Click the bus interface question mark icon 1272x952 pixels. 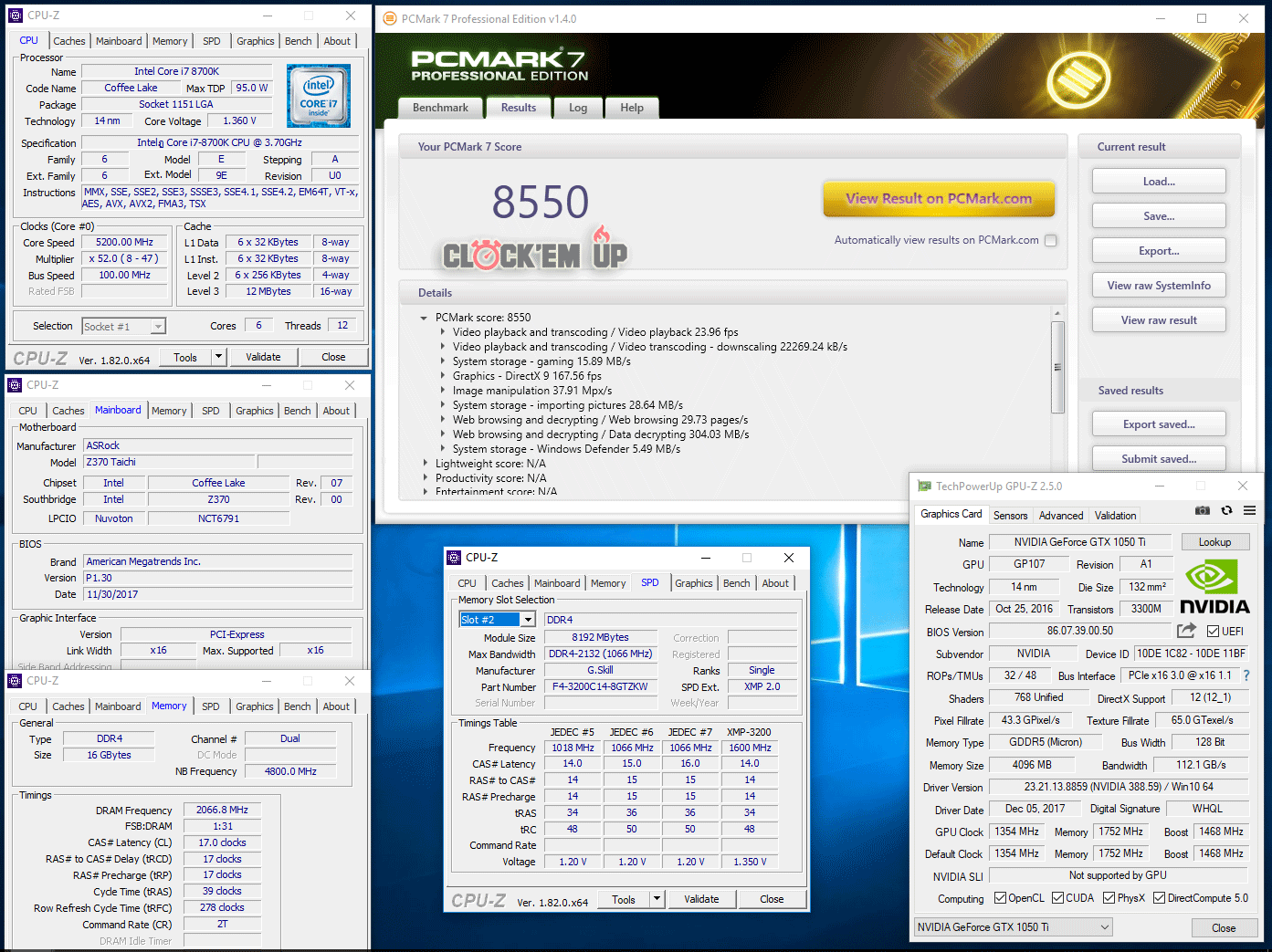(x=1246, y=675)
